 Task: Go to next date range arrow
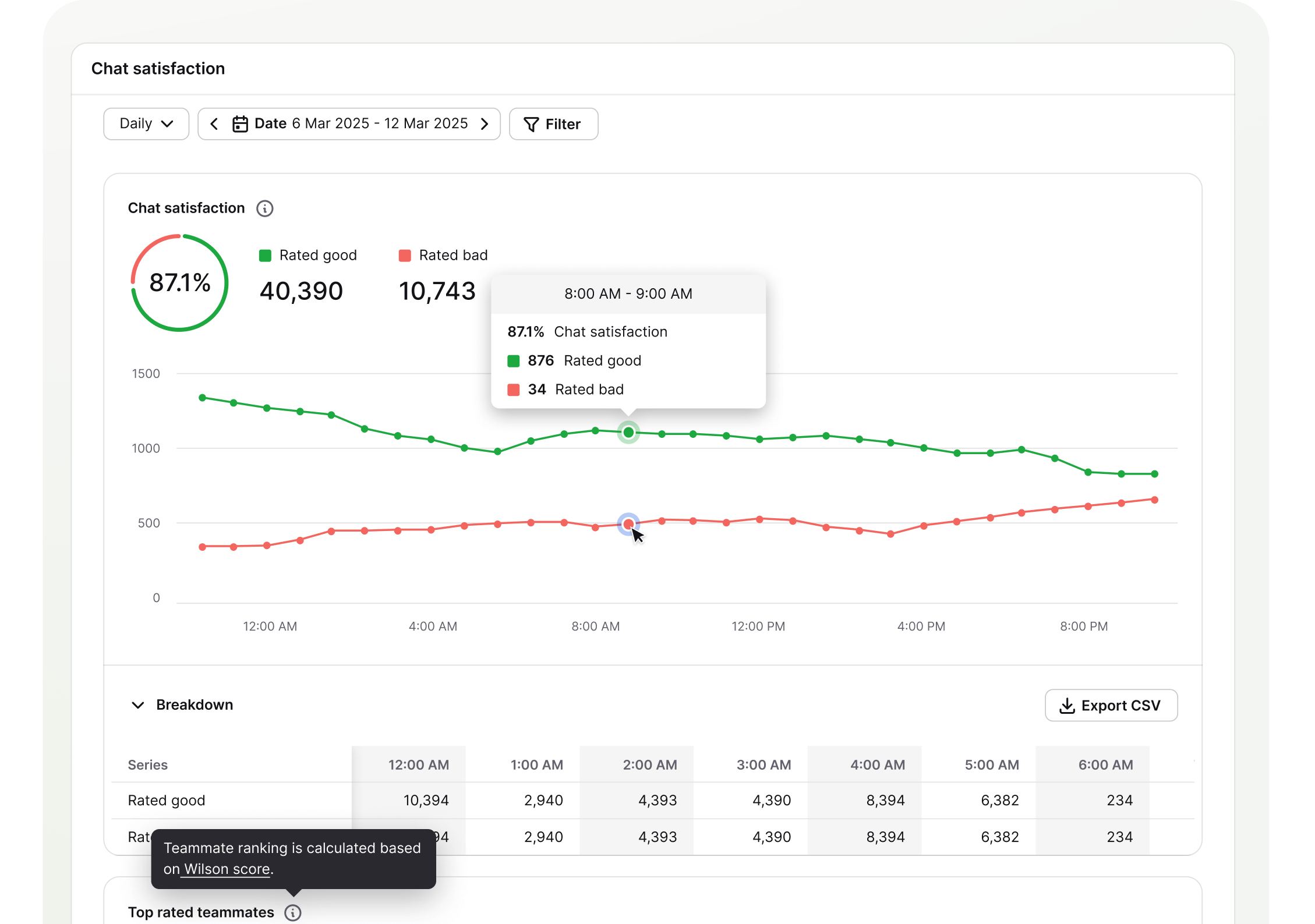point(484,124)
